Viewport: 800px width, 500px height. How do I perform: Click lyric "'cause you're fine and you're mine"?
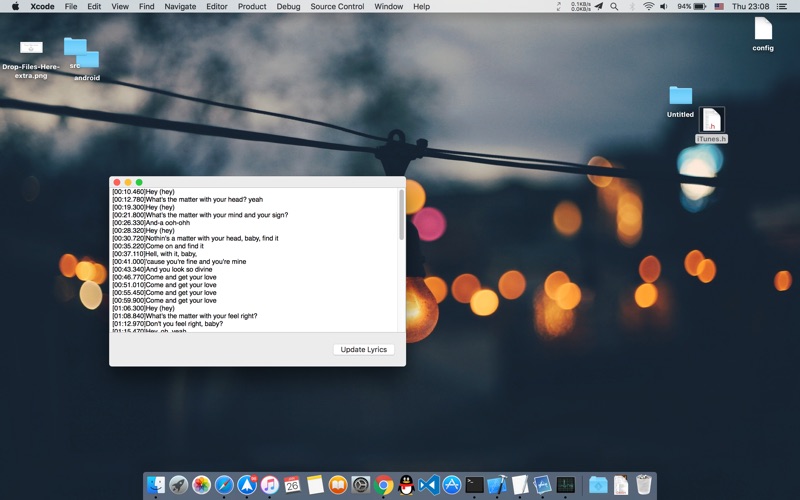(x=196, y=261)
